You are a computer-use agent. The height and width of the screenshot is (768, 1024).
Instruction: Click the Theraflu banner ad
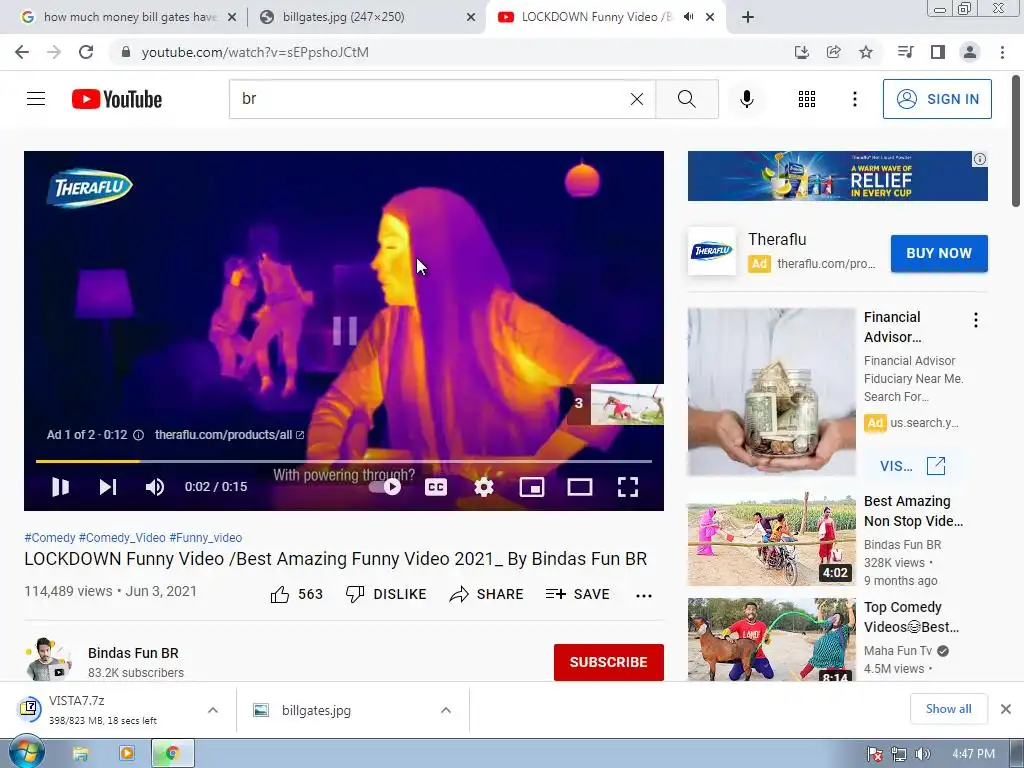[x=837, y=176]
